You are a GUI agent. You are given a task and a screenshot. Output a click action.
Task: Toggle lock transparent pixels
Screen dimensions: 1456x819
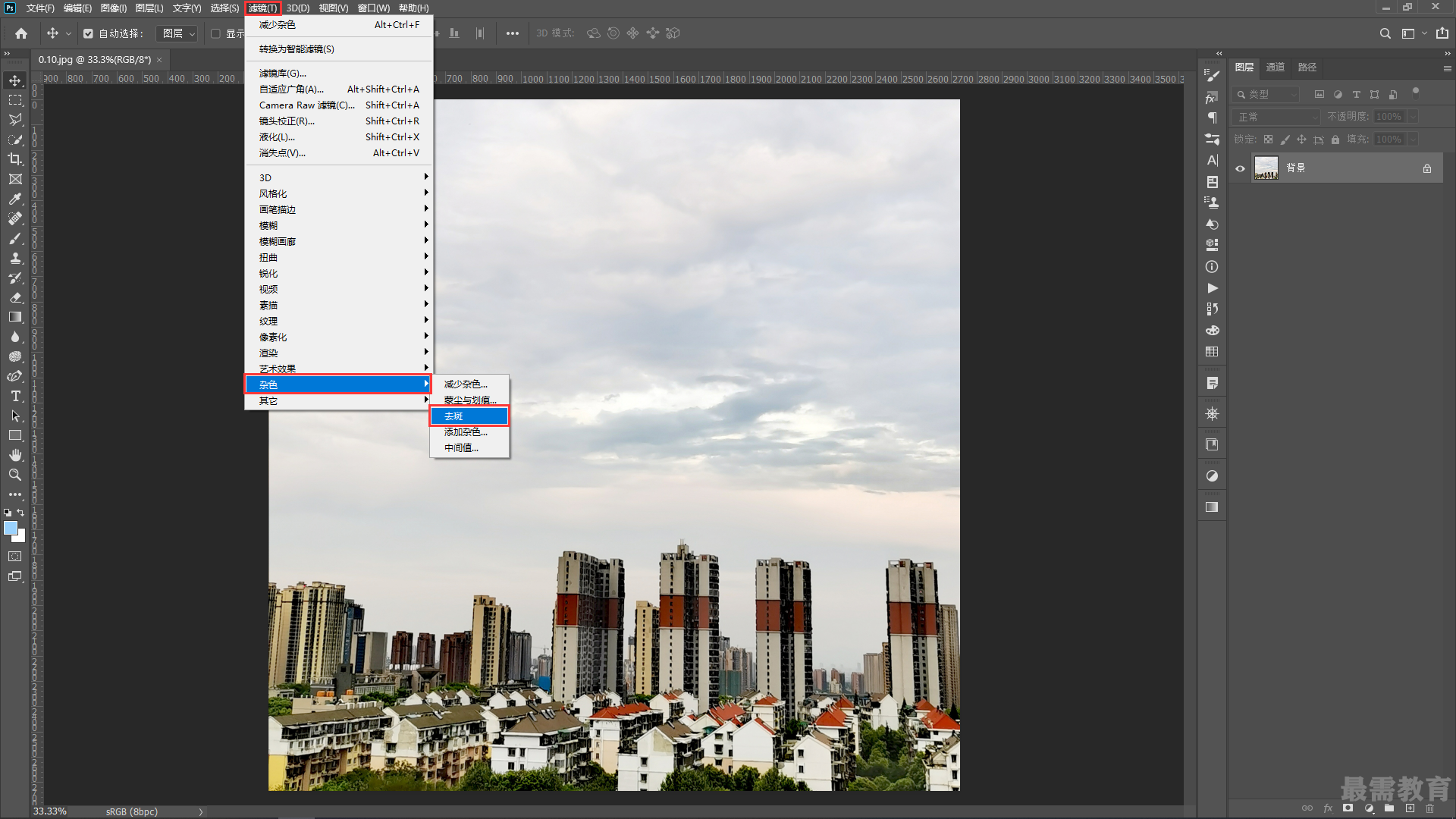click(1268, 140)
